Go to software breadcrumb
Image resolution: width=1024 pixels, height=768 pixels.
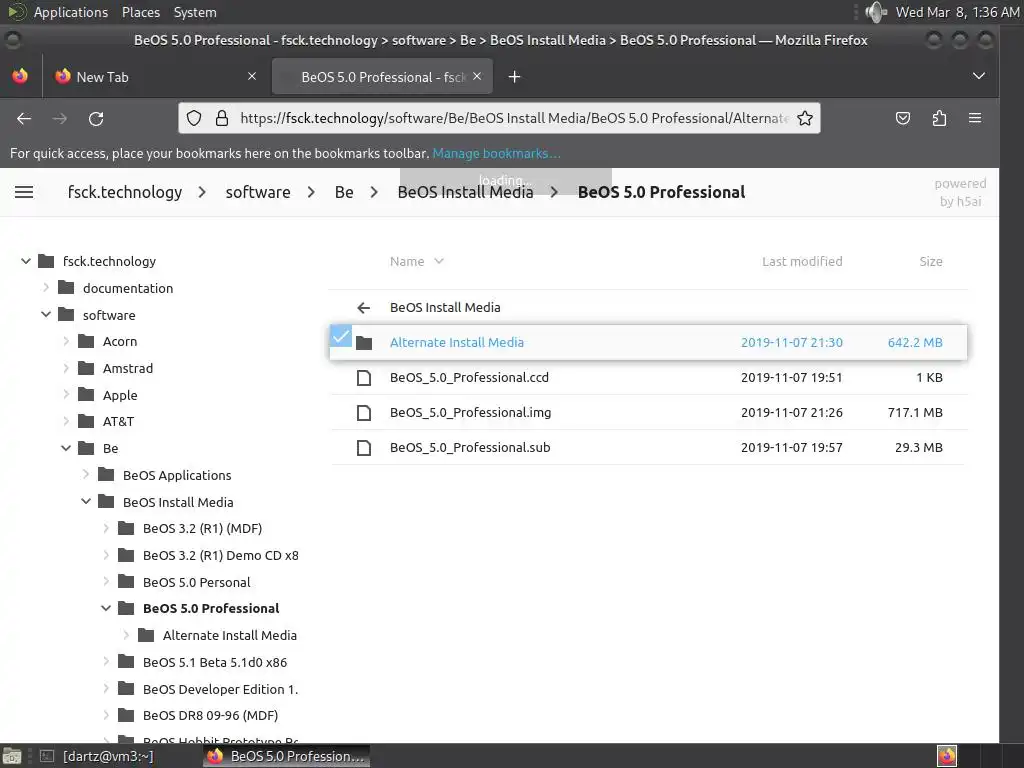tap(258, 192)
